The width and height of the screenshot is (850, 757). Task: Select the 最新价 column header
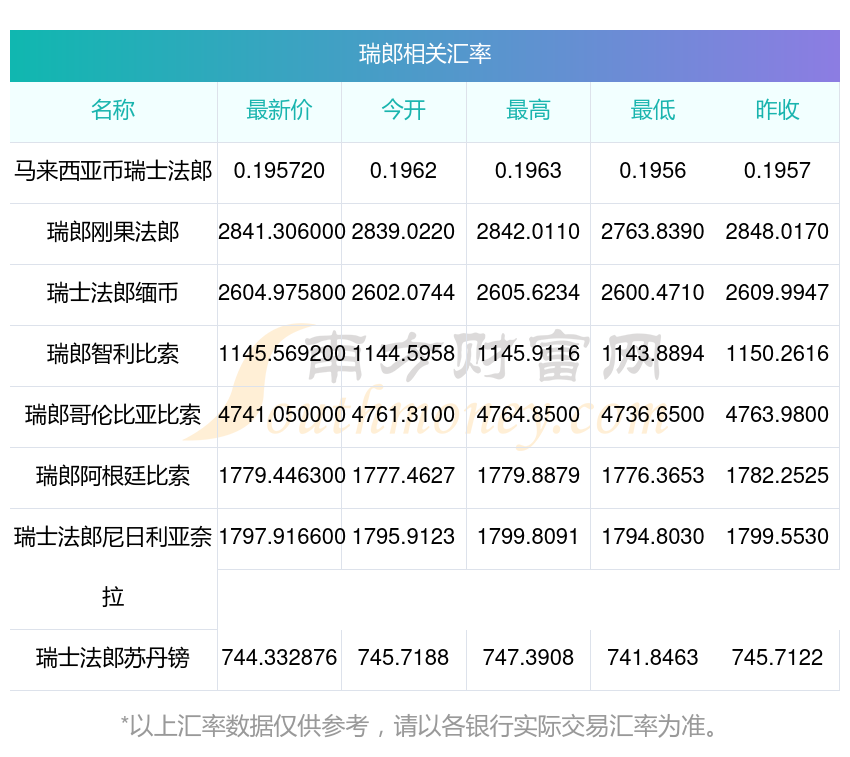pyautogui.click(x=279, y=110)
